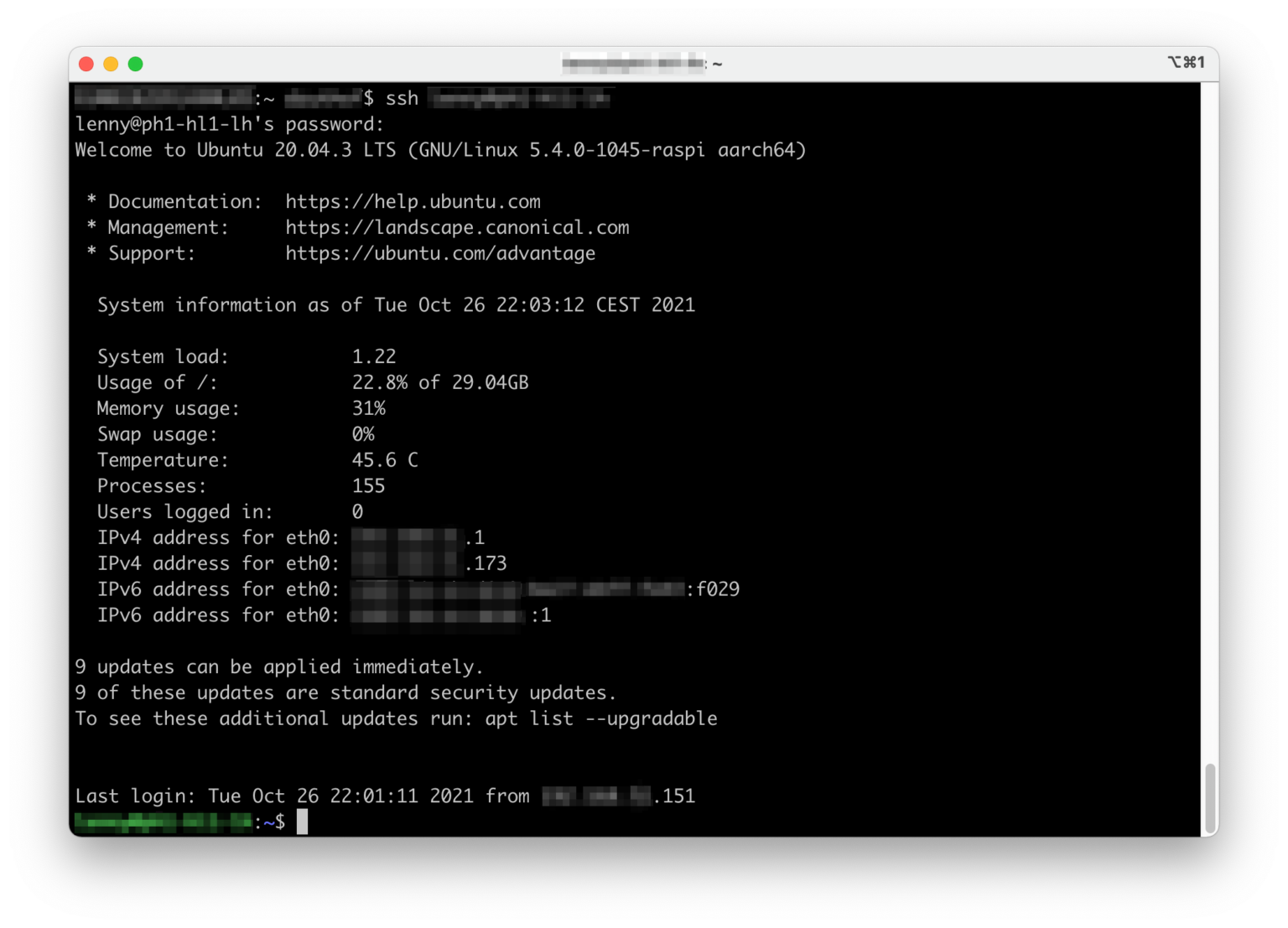Image resolution: width=1288 pixels, height=928 pixels.
Task: Minimize terminal using yellow button
Action: [111, 64]
